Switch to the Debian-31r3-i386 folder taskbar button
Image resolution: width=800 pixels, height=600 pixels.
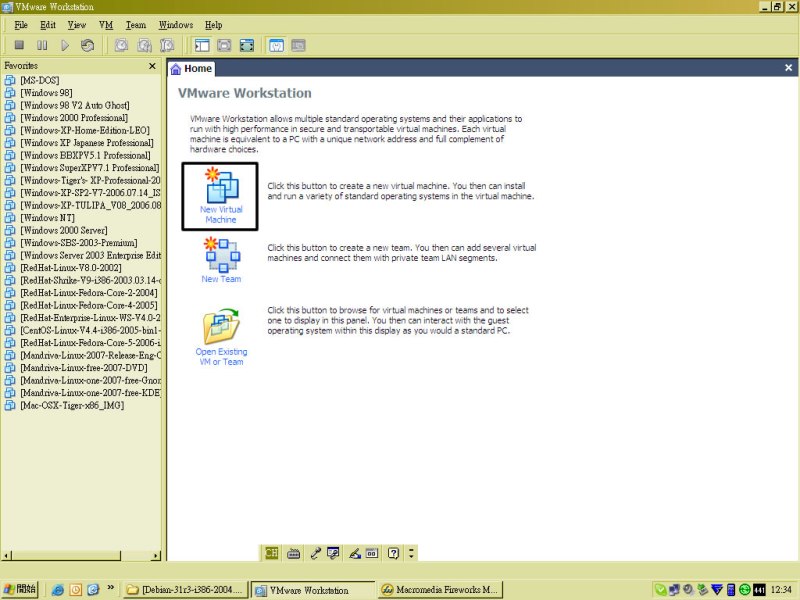(x=186, y=590)
